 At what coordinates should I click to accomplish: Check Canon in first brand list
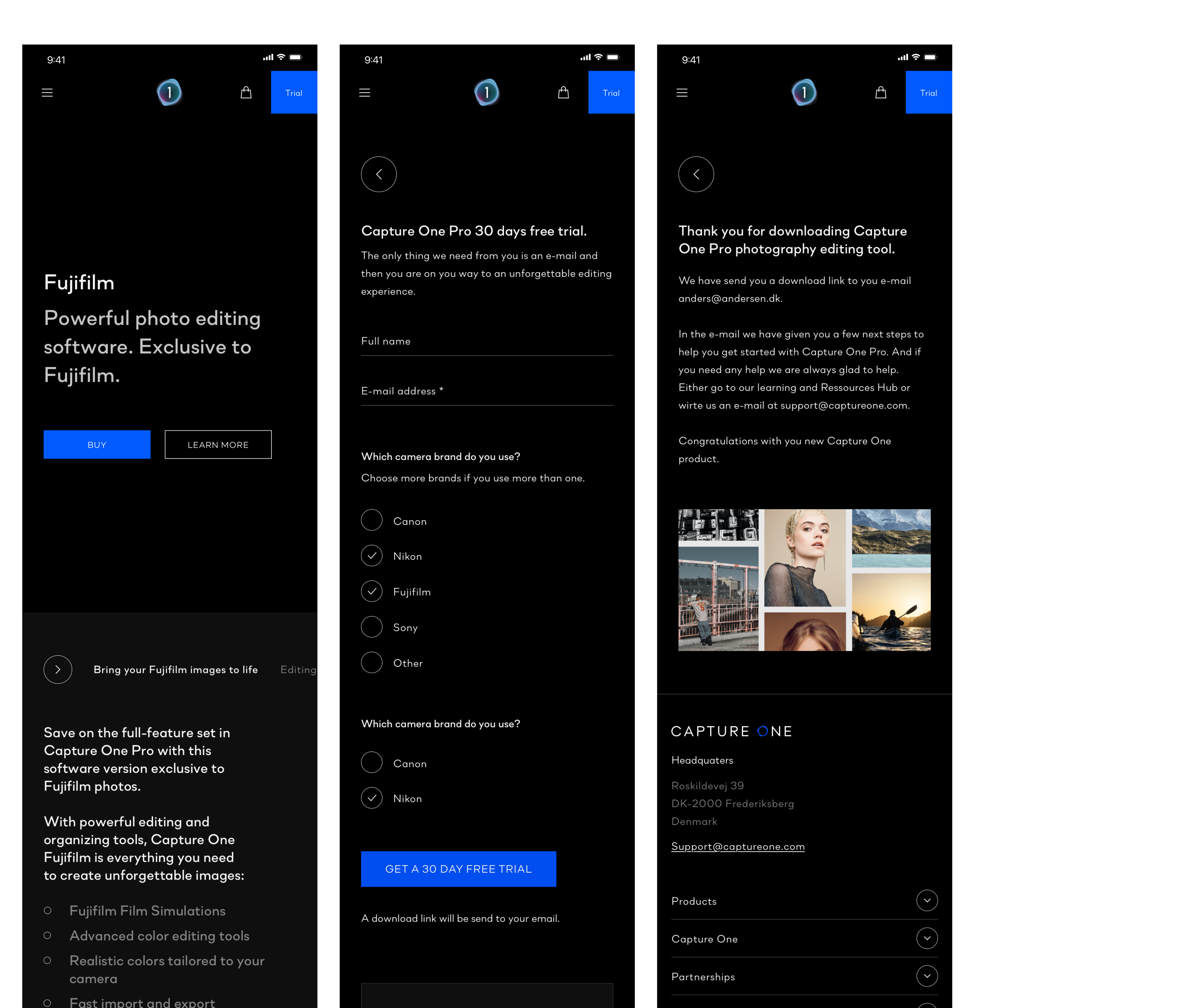coord(372,520)
